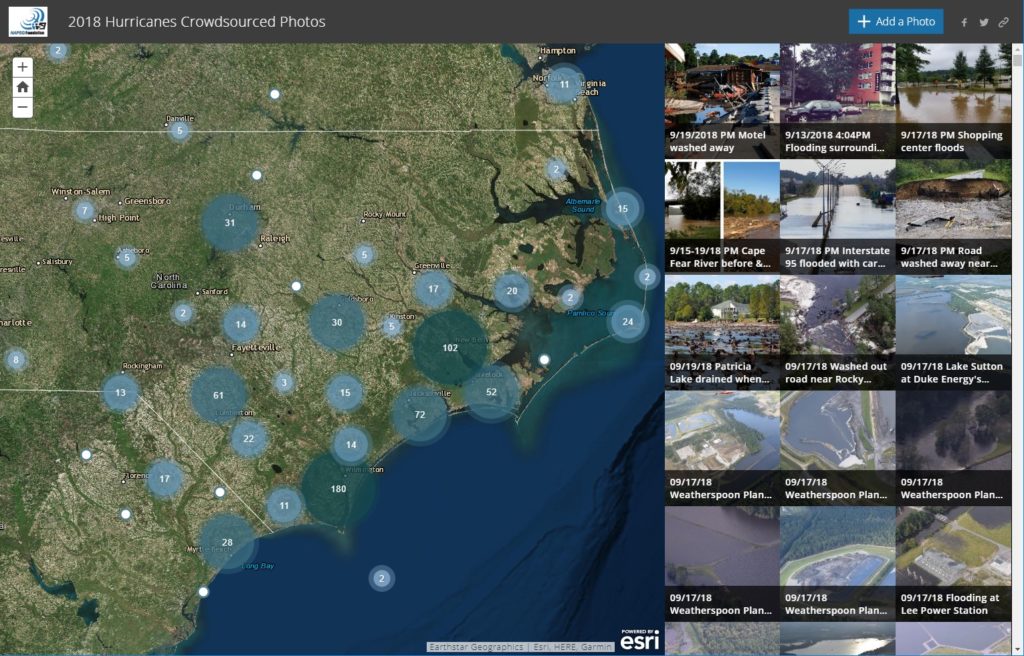
Task: Open the 11 cluster near Norfolk
Action: 564,84
